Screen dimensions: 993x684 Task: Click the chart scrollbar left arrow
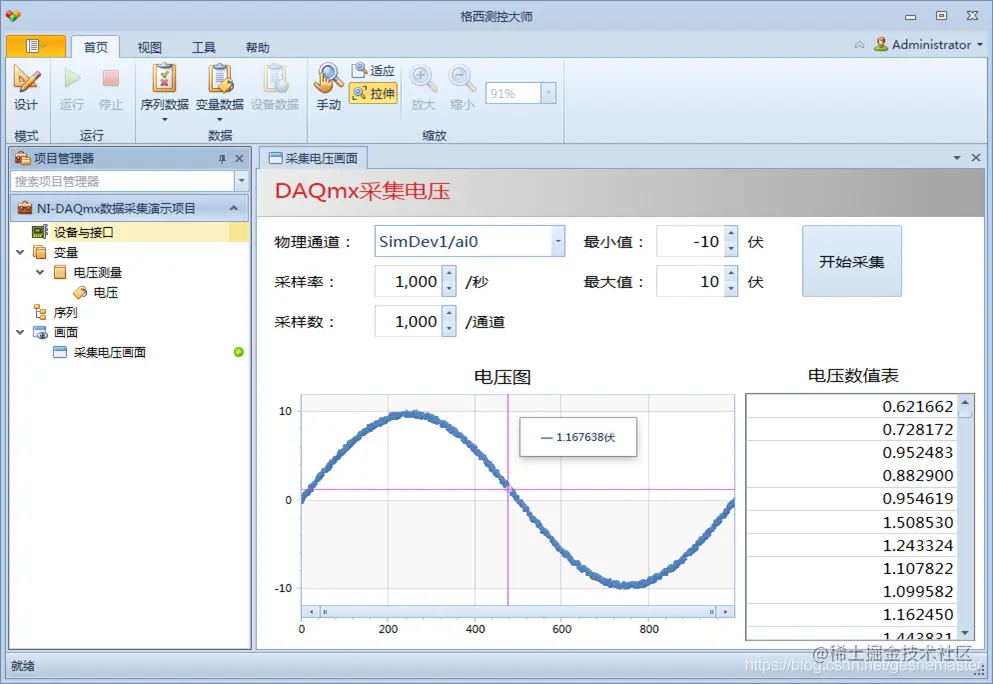(311, 612)
